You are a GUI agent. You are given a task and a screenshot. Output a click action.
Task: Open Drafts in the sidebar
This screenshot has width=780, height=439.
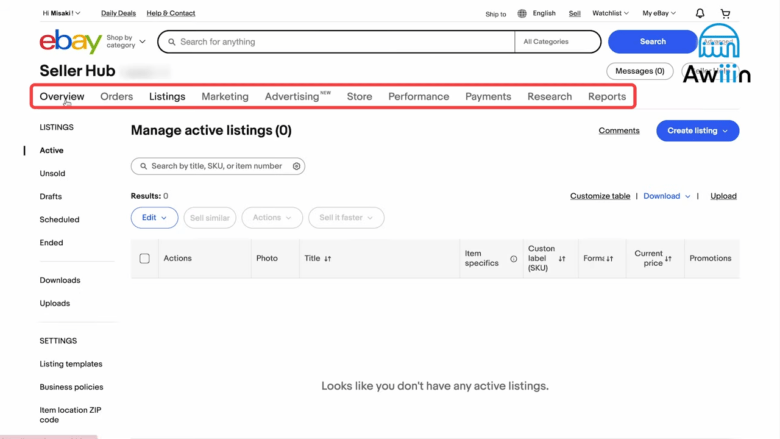coord(51,196)
